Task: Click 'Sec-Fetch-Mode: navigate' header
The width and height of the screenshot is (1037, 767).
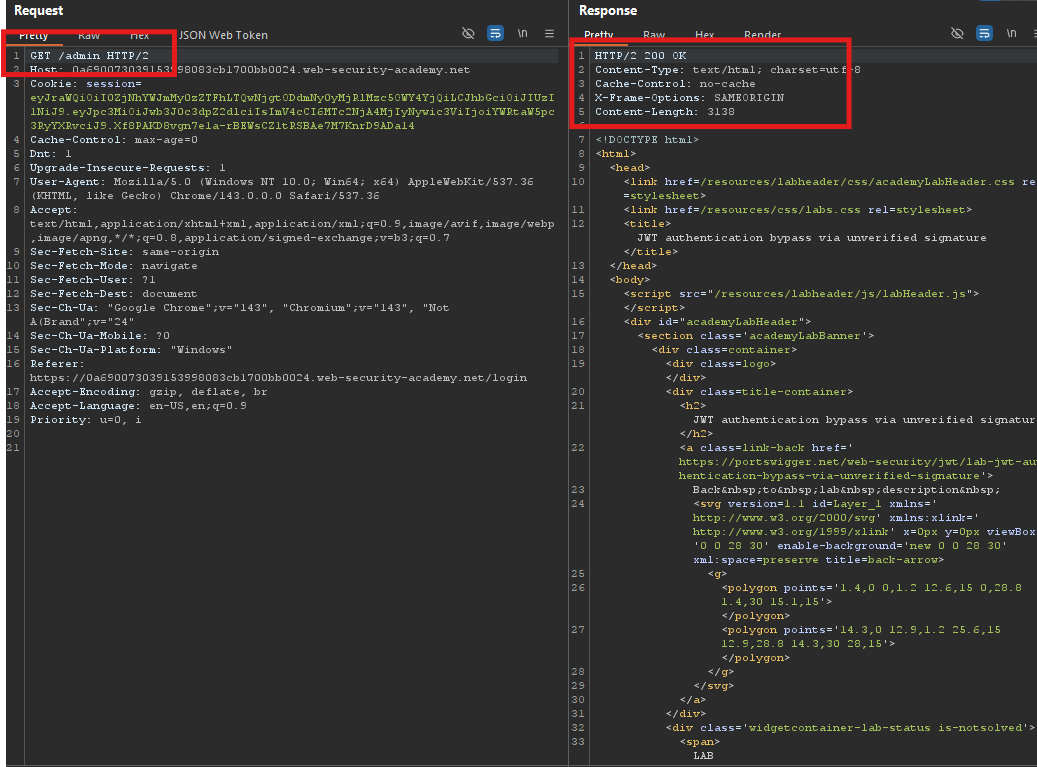Action: [x=114, y=266]
